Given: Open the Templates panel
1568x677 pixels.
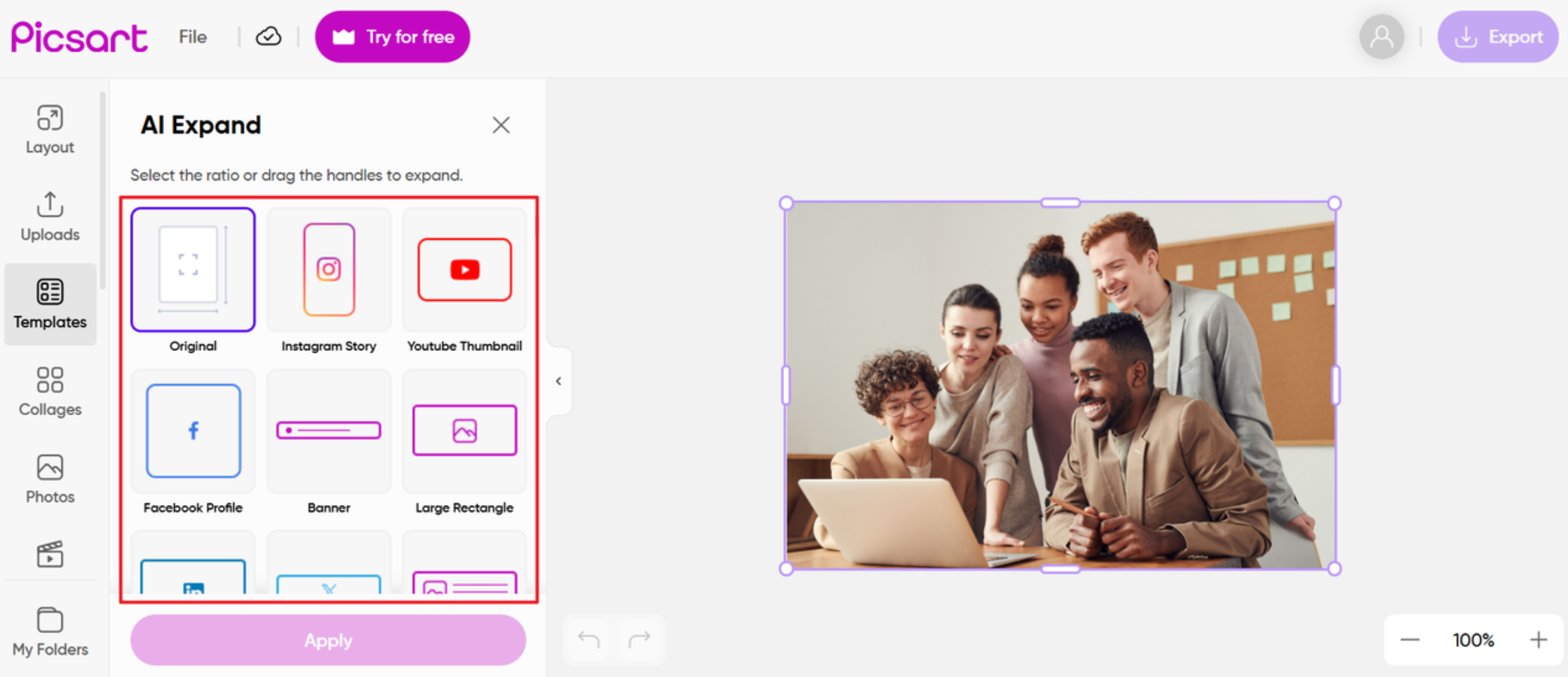Looking at the screenshot, I should (49, 304).
